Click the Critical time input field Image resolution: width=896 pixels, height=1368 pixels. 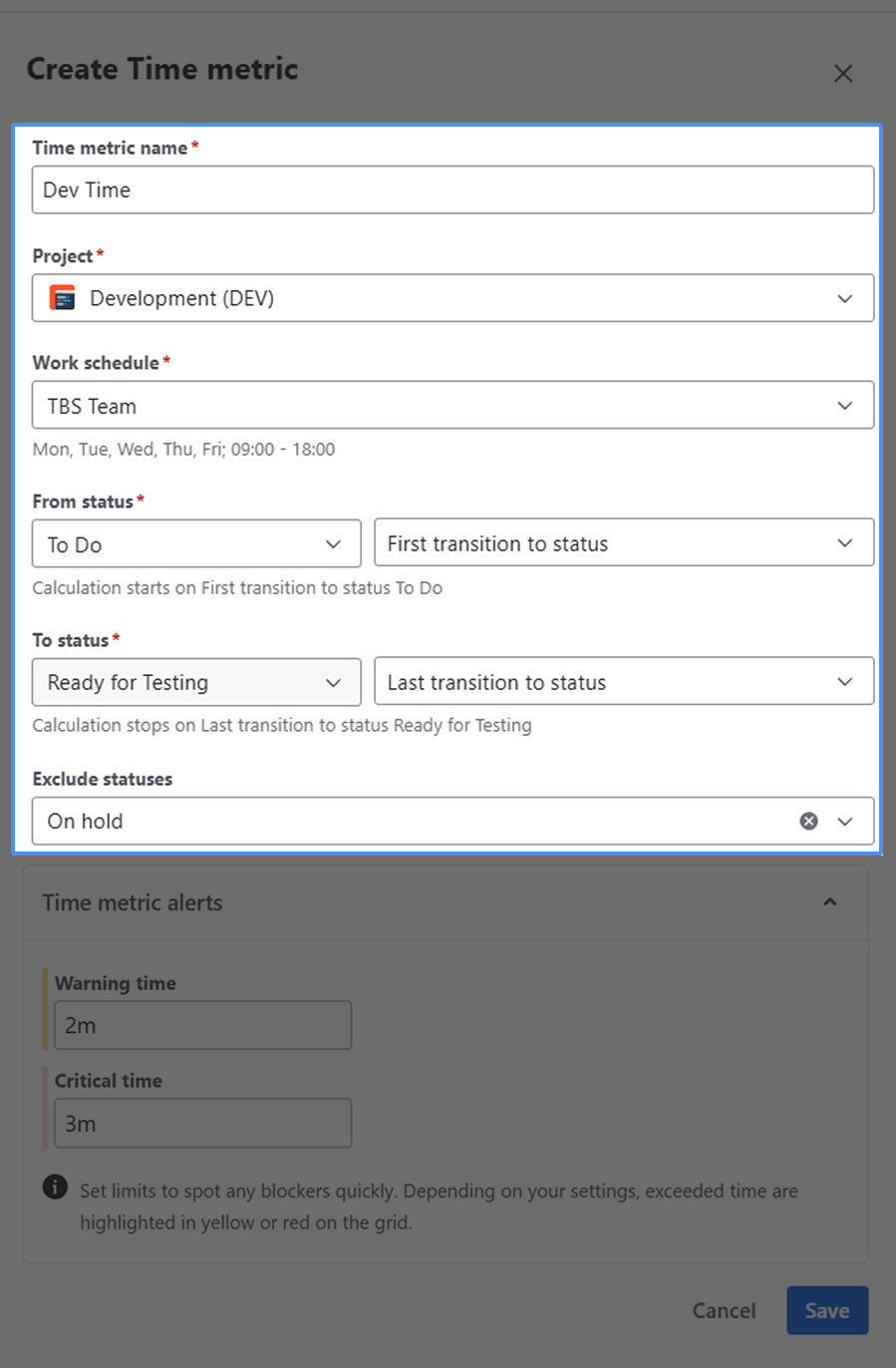click(x=203, y=1124)
